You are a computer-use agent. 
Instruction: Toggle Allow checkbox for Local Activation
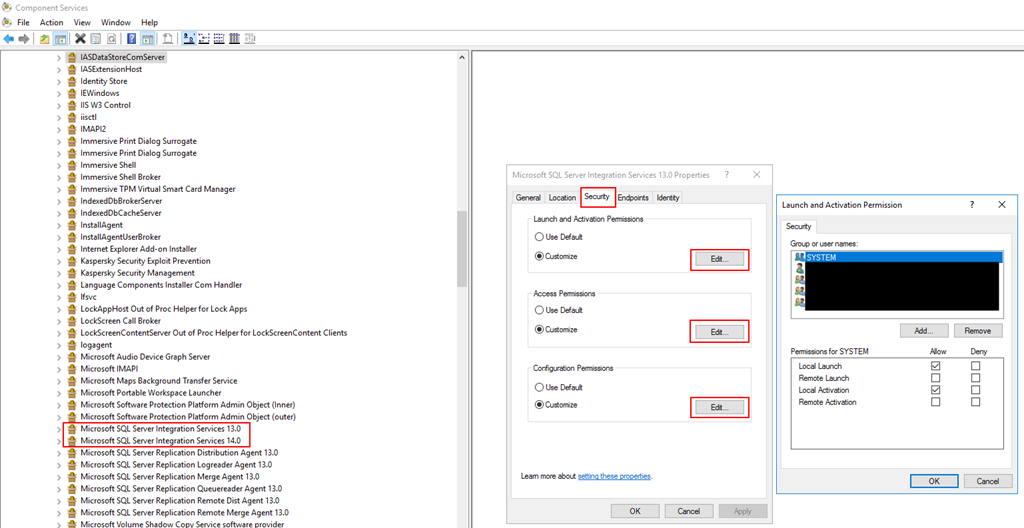point(936,390)
